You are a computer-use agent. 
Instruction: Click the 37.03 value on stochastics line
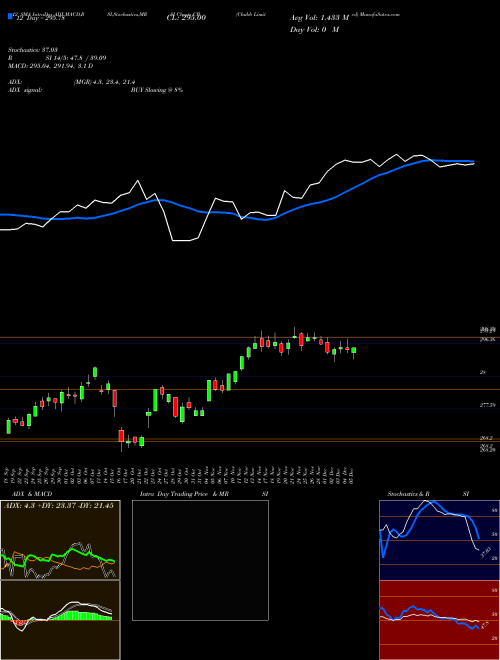tap(485, 553)
